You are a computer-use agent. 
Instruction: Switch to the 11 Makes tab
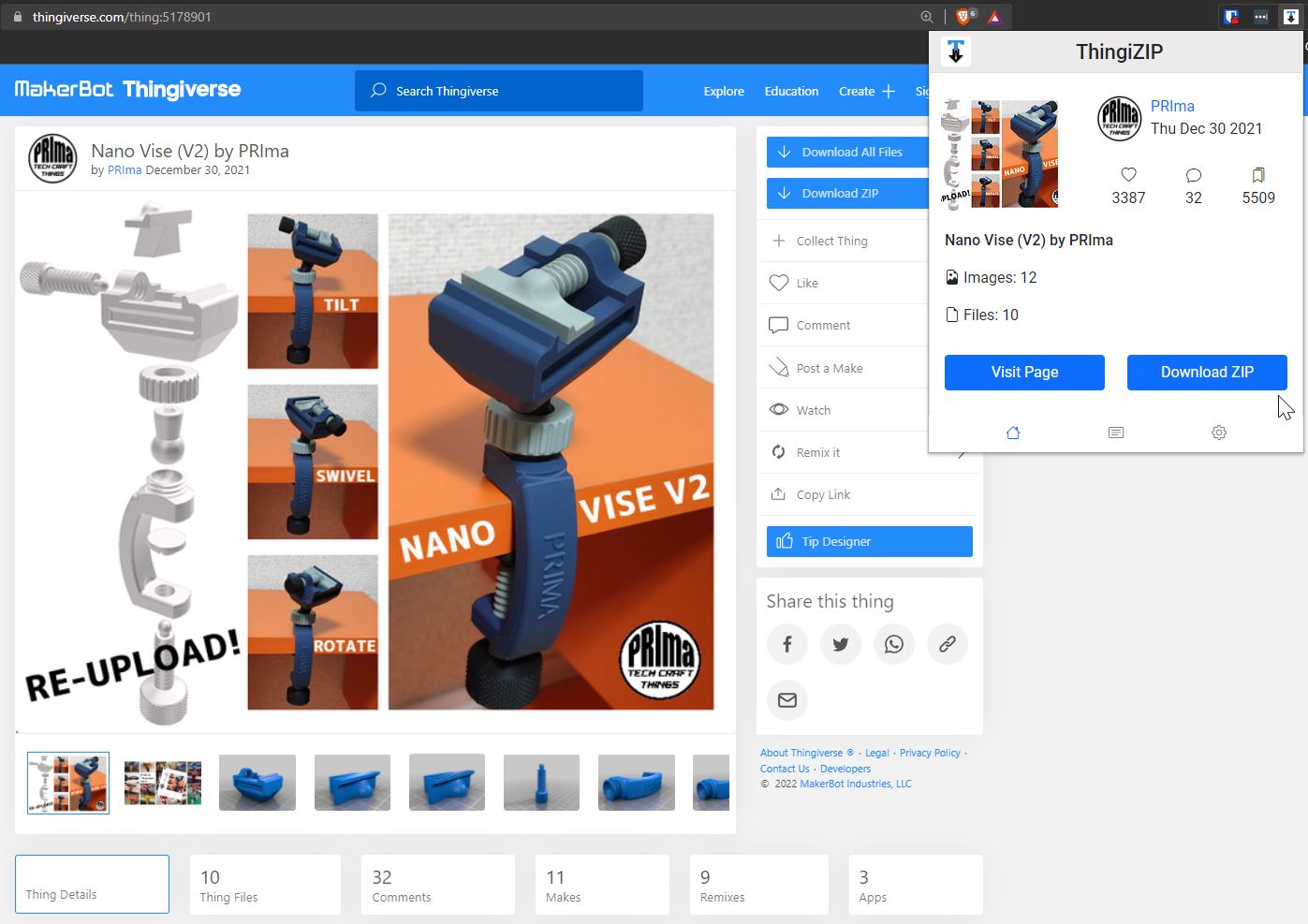602,885
